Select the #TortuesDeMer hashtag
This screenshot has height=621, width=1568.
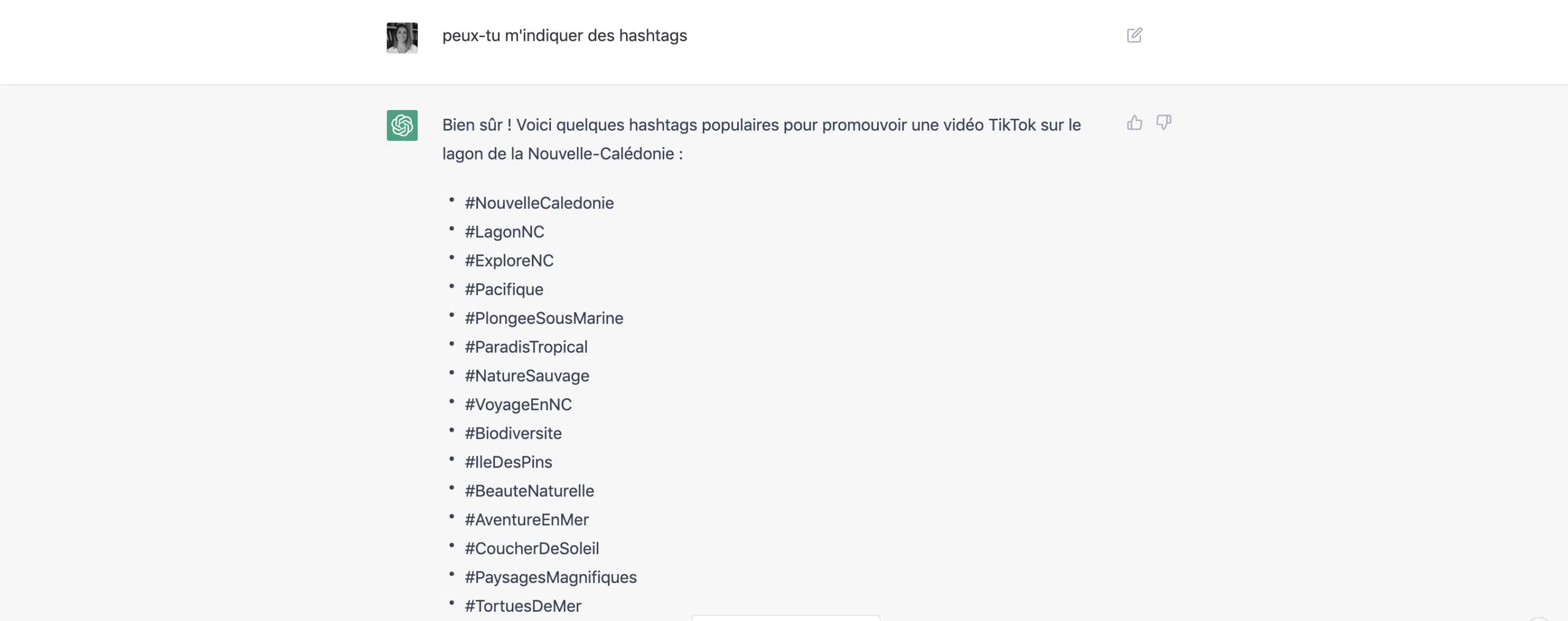(523, 606)
